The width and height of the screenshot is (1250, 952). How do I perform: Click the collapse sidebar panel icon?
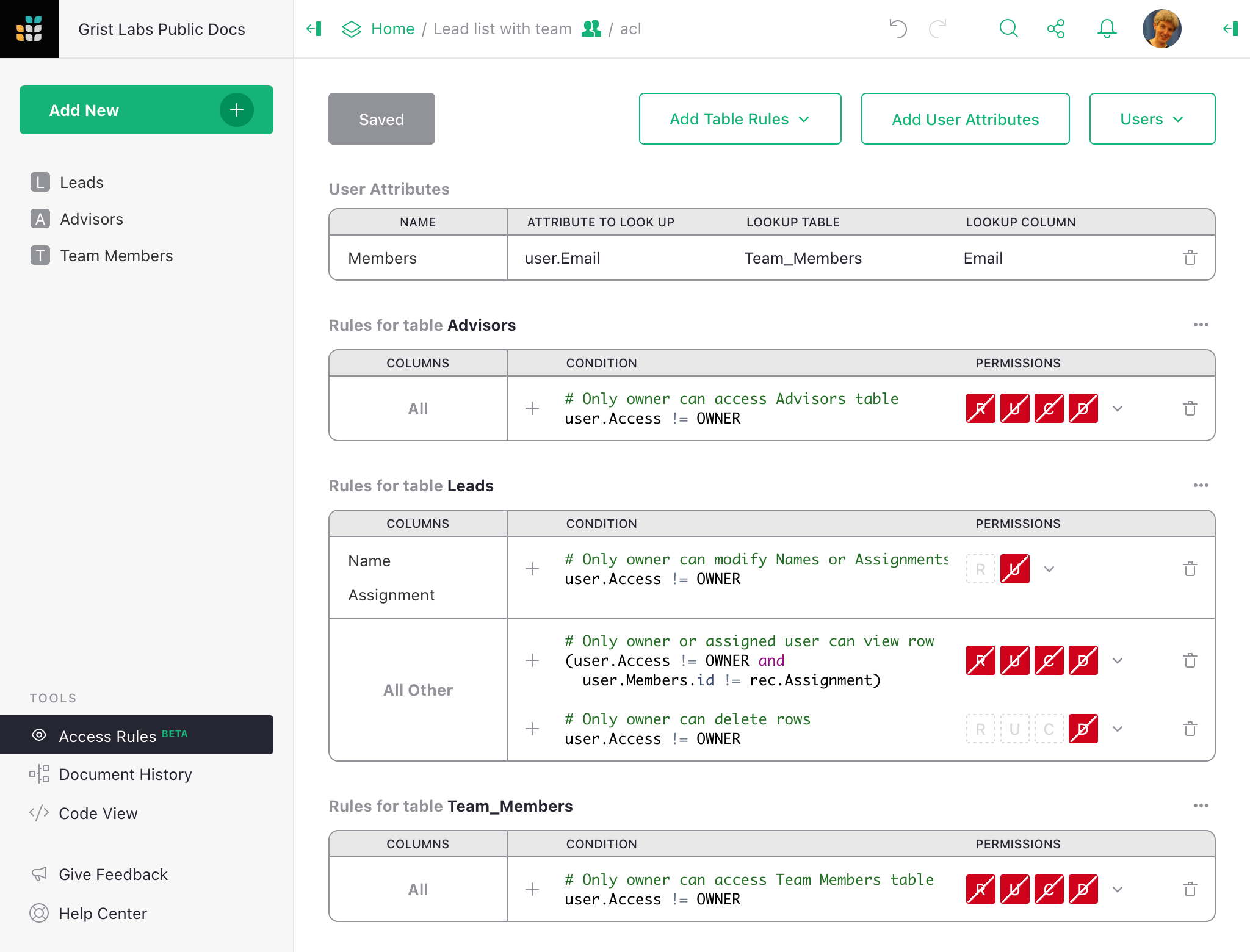[314, 27]
